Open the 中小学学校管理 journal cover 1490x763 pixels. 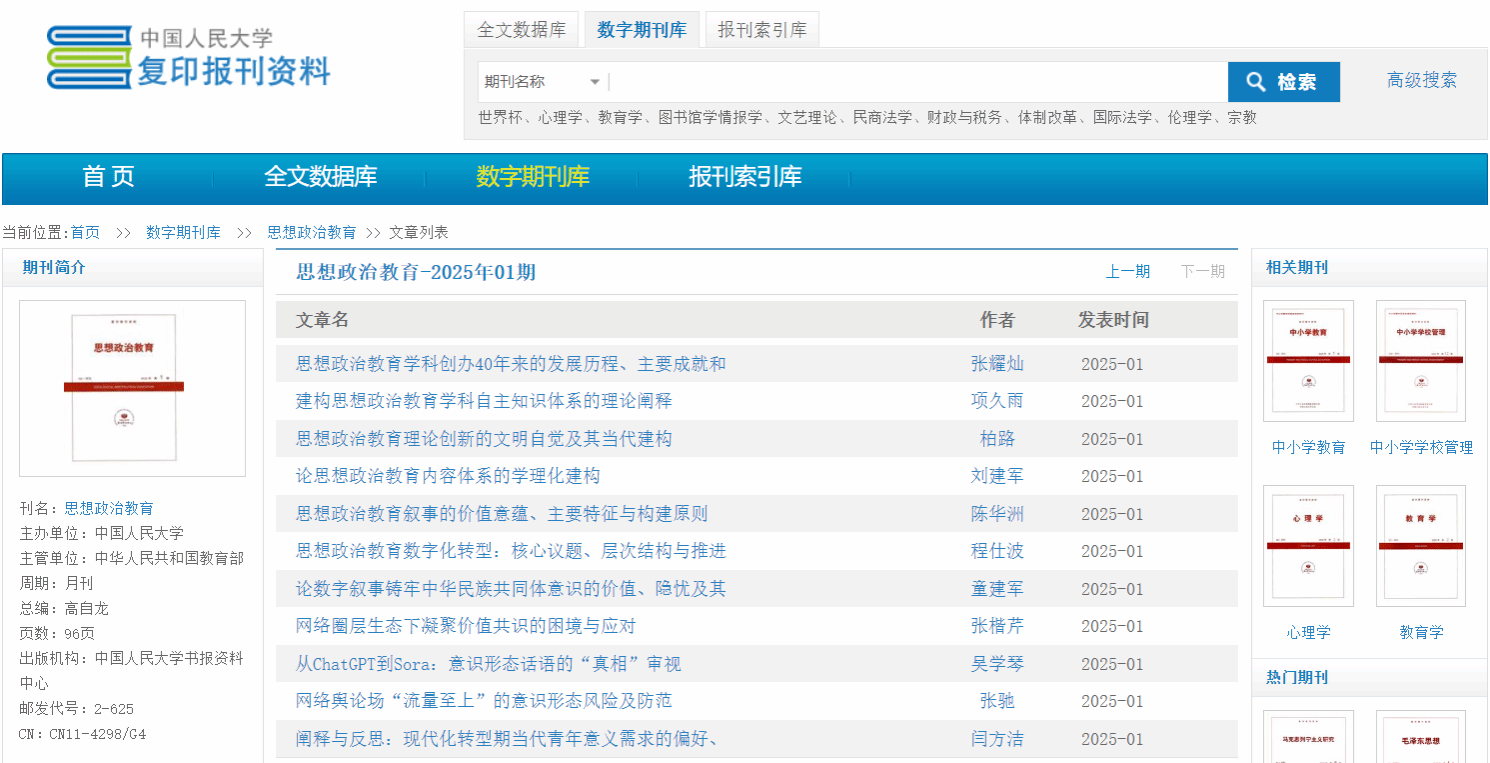coord(1420,360)
